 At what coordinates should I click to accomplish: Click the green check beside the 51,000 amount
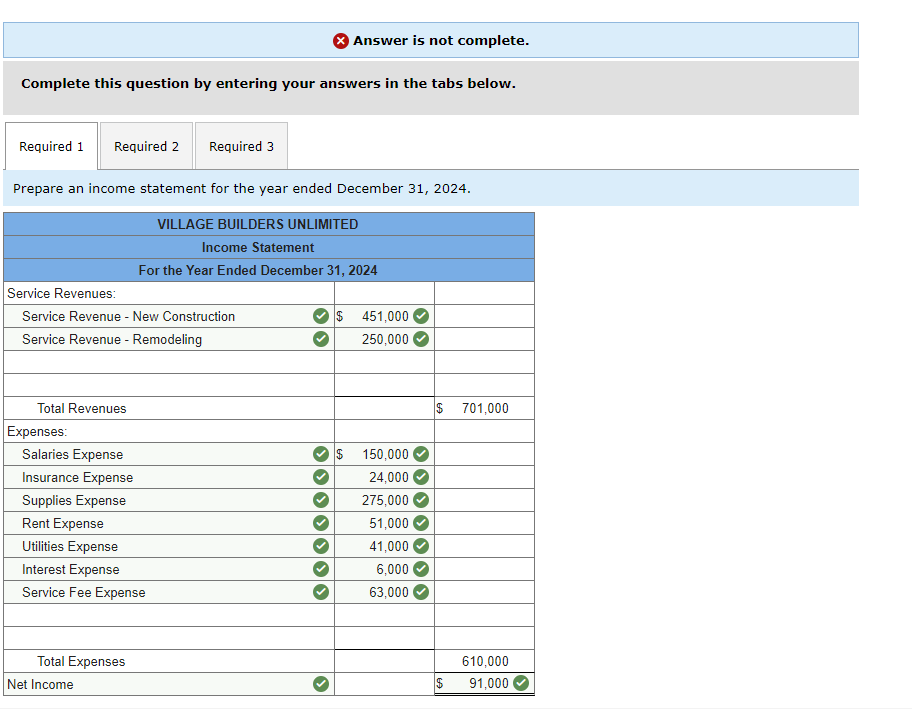coord(421,523)
